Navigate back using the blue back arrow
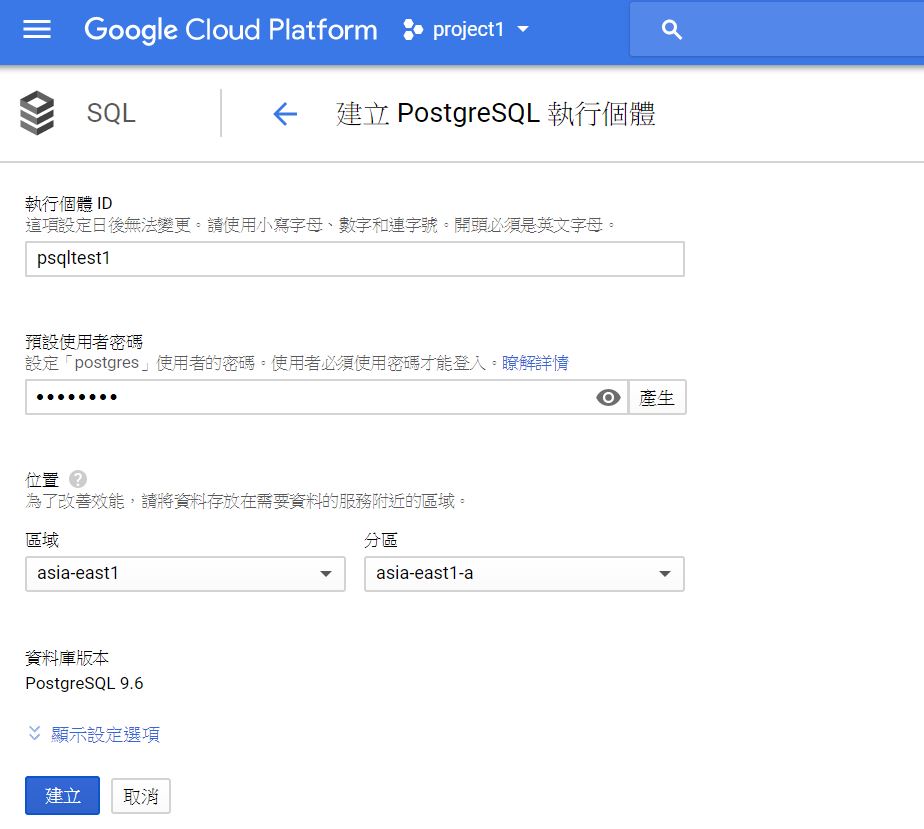924x829 pixels. [x=286, y=113]
